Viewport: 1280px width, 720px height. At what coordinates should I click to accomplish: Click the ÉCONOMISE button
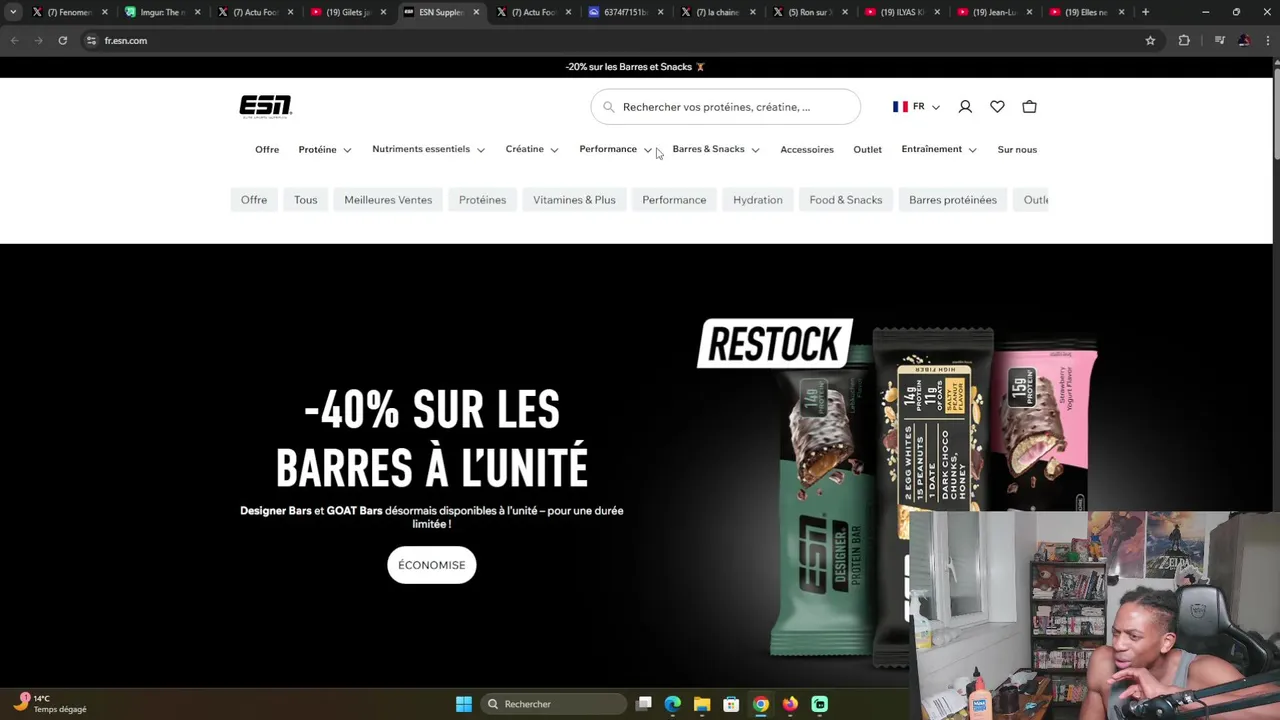click(432, 565)
